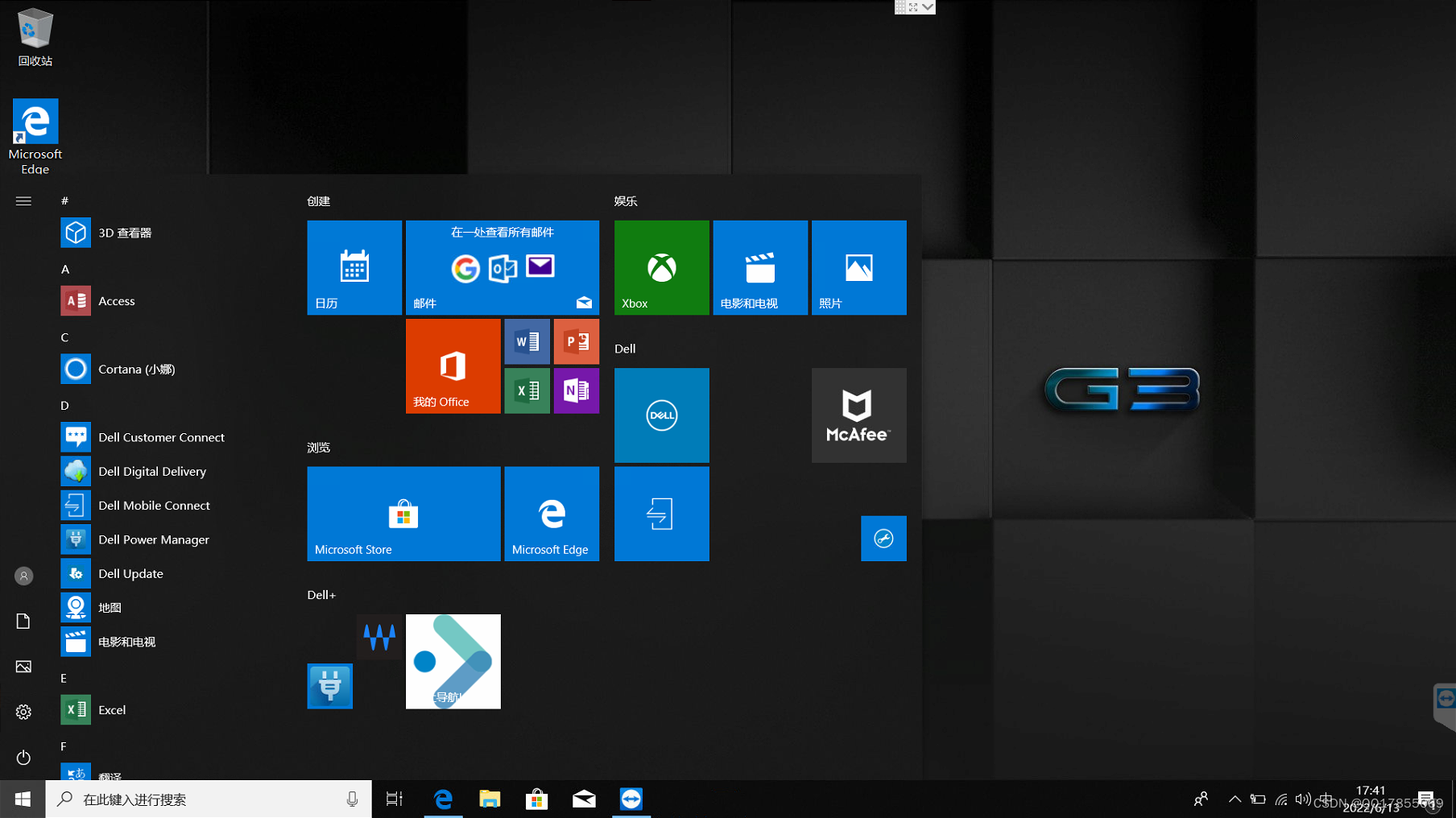1456x818 pixels.
Task: Open Settings gear in Start sidebar
Action: [23, 712]
